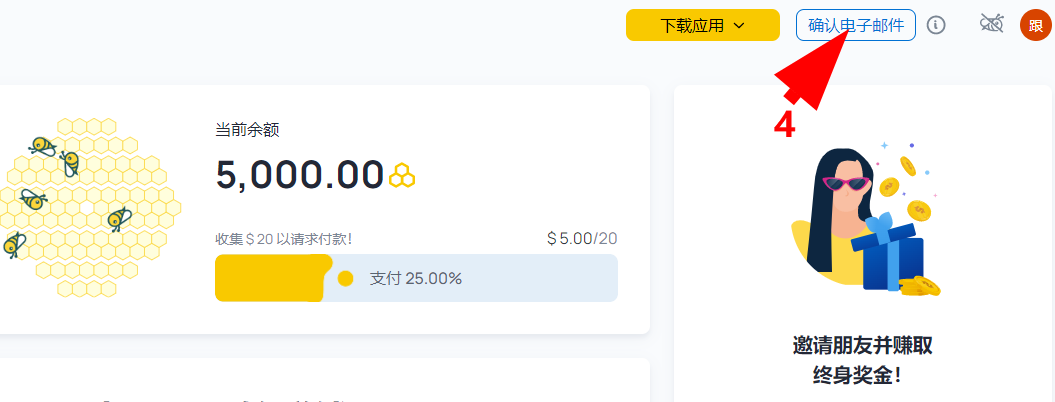Image resolution: width=1055 pixels, height=402 pixels.
Task: Click the bee at top of honeycomb
Action: point(43,145)
